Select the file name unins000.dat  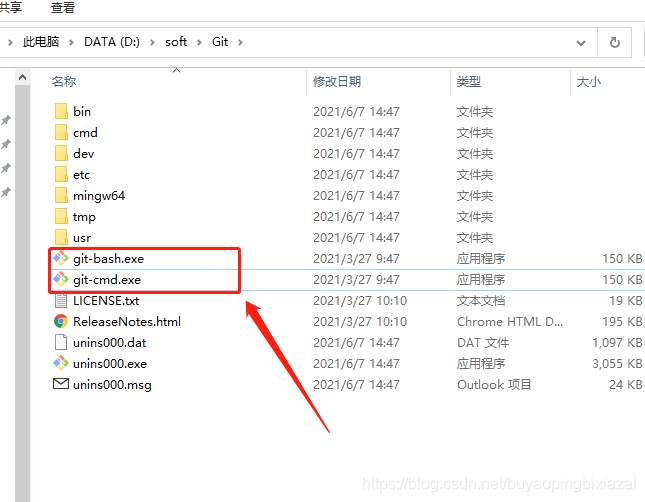point(110,342)
